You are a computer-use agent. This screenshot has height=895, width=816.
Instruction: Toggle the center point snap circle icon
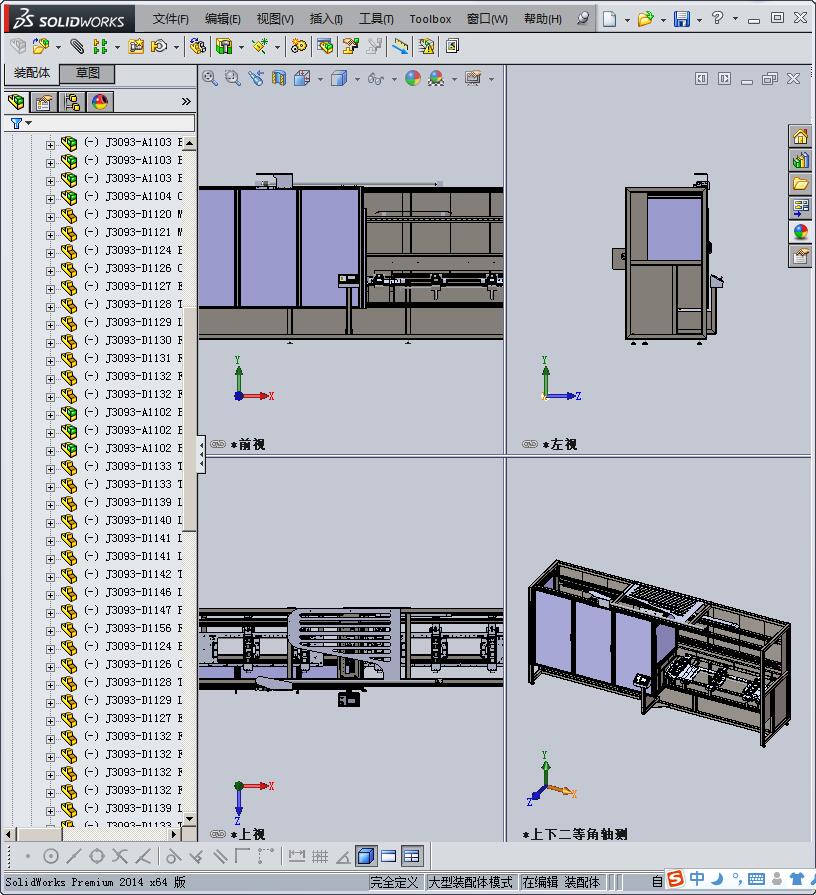coord(51,856)
